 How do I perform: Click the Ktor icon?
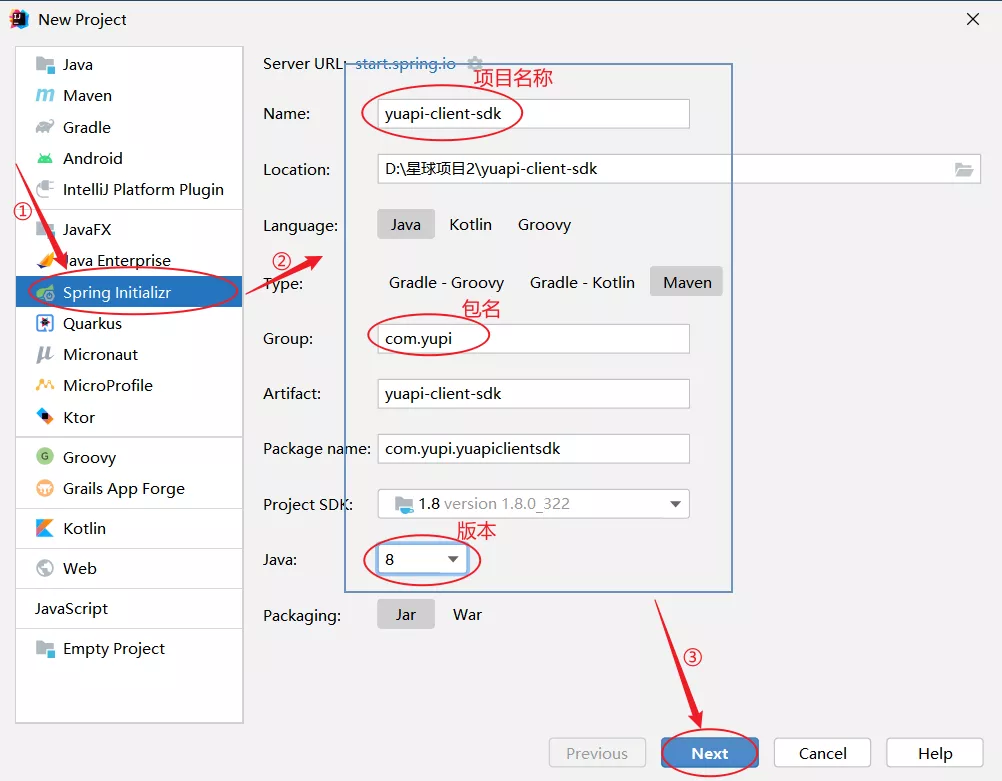point(45,417)
